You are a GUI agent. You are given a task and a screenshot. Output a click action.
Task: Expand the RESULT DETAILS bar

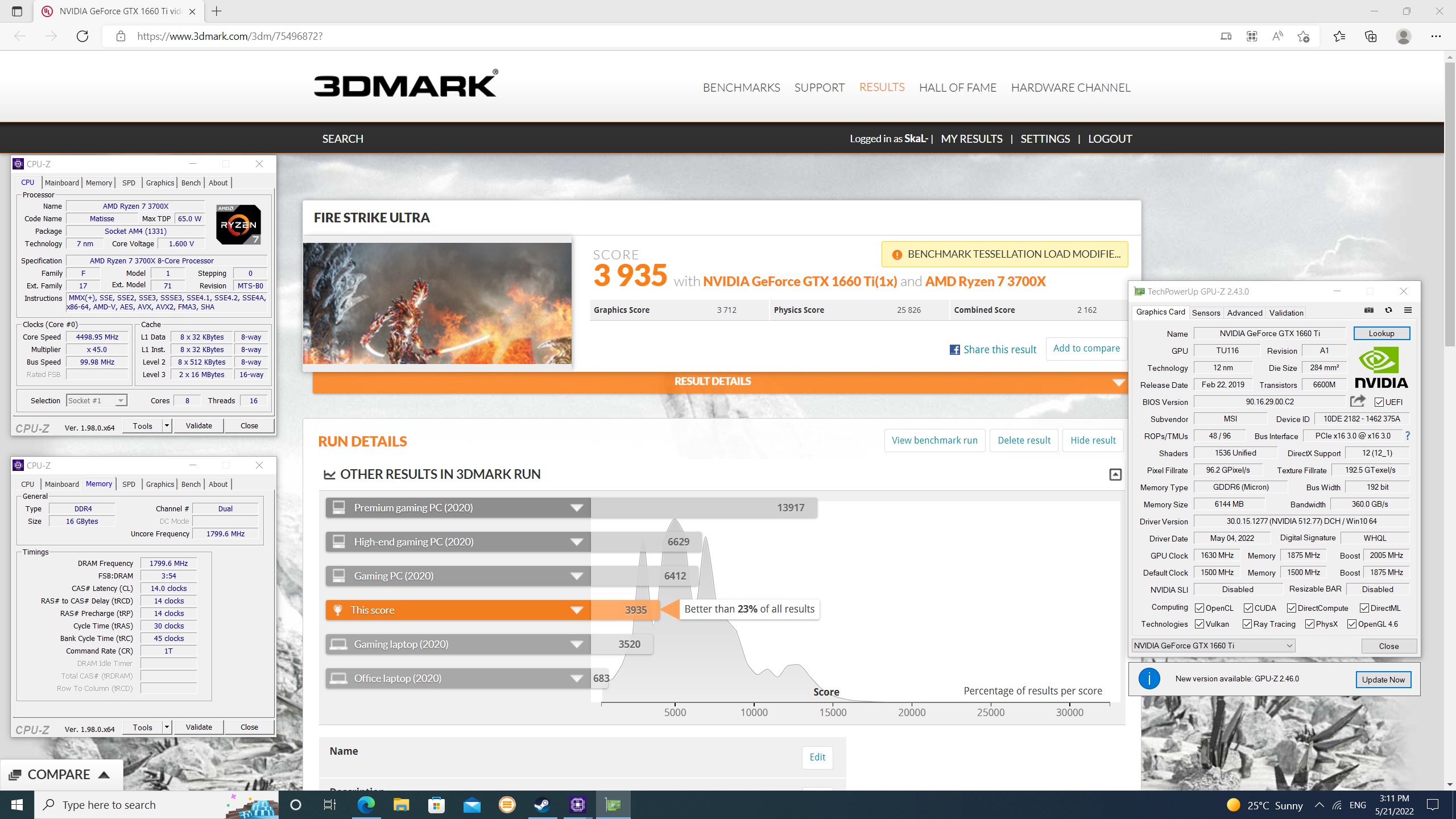tap(719, 382)
